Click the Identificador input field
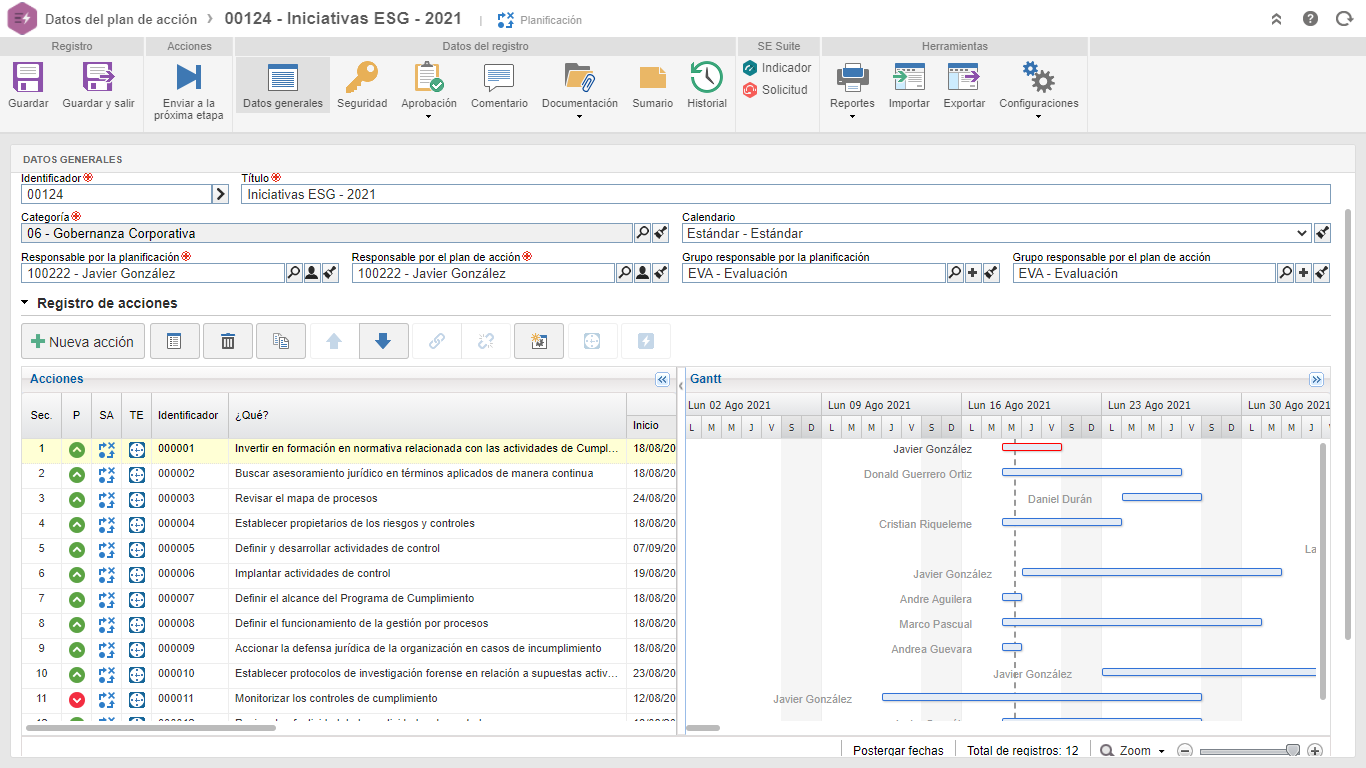The width and height of the screenshot is (1366, 768). (117, 194)
